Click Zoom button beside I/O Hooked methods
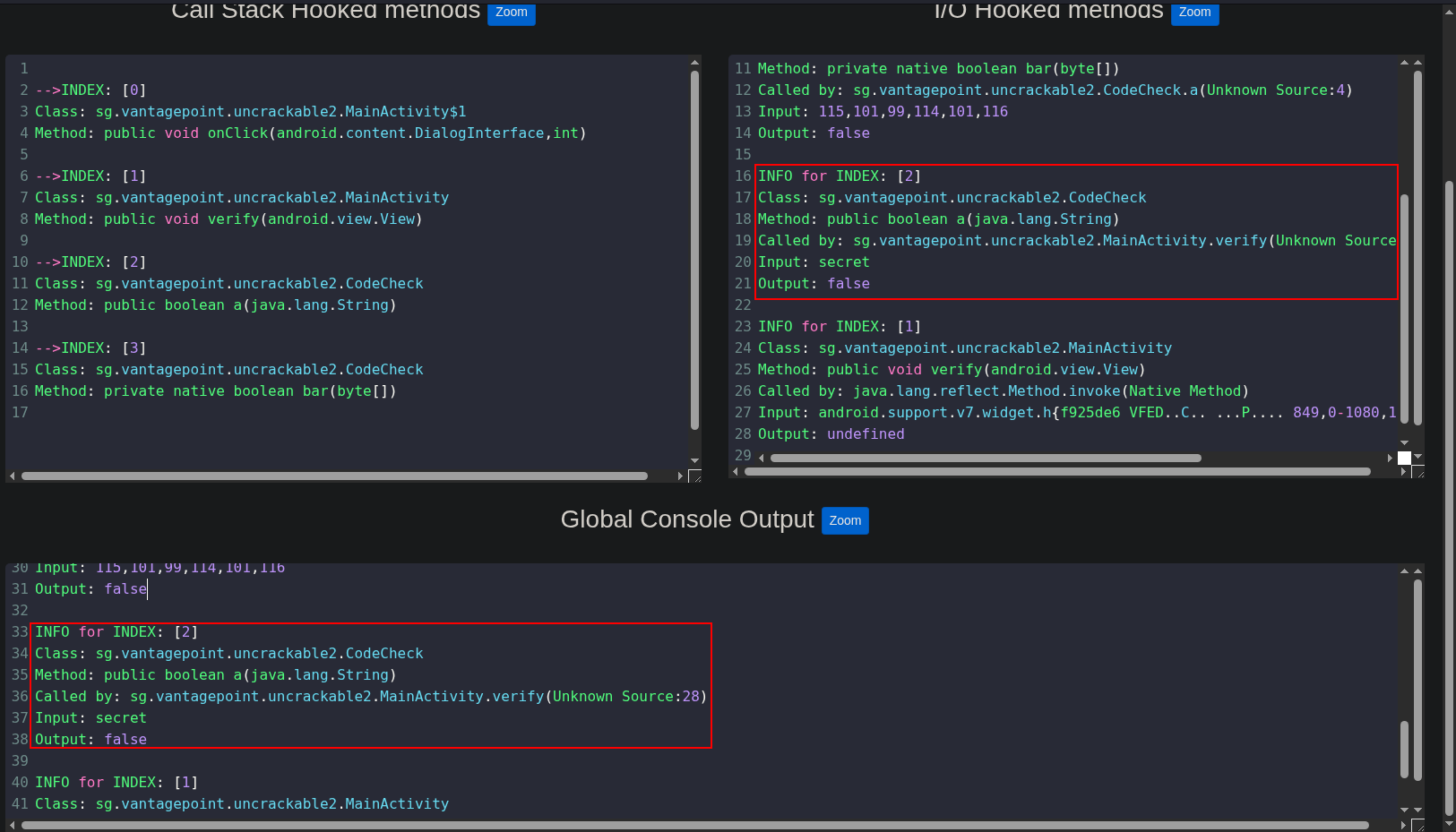Viewport: 1456px width, 832px height. (x=1194, y=13)
